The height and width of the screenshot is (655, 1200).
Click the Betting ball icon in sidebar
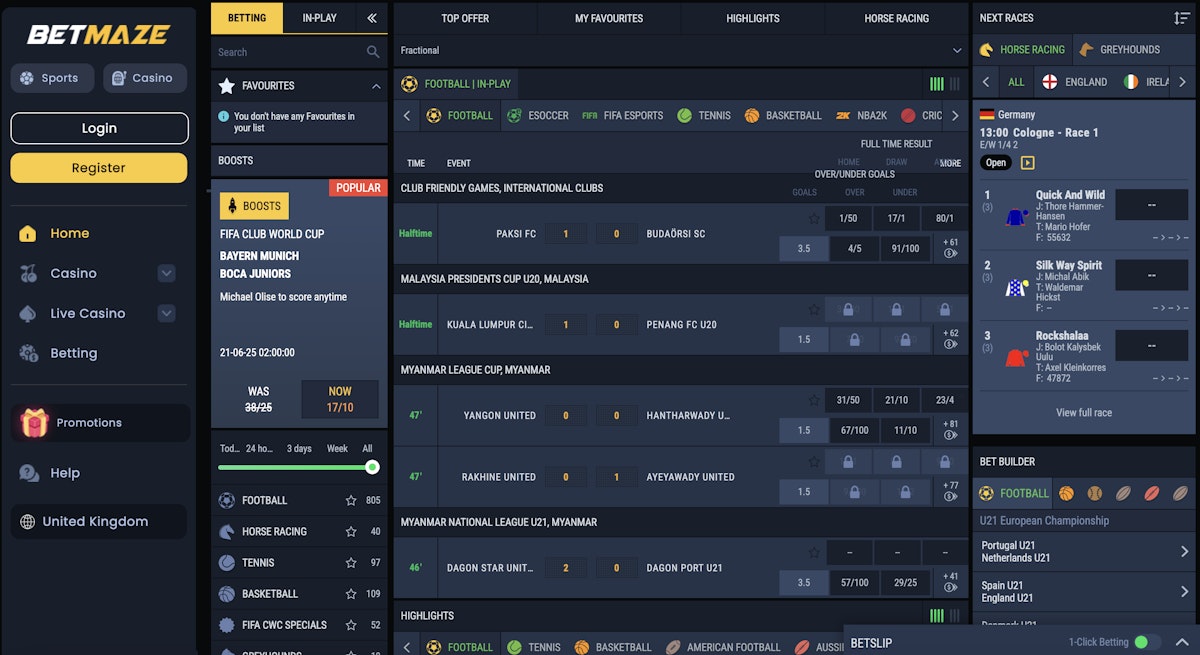tap(29, 353)
